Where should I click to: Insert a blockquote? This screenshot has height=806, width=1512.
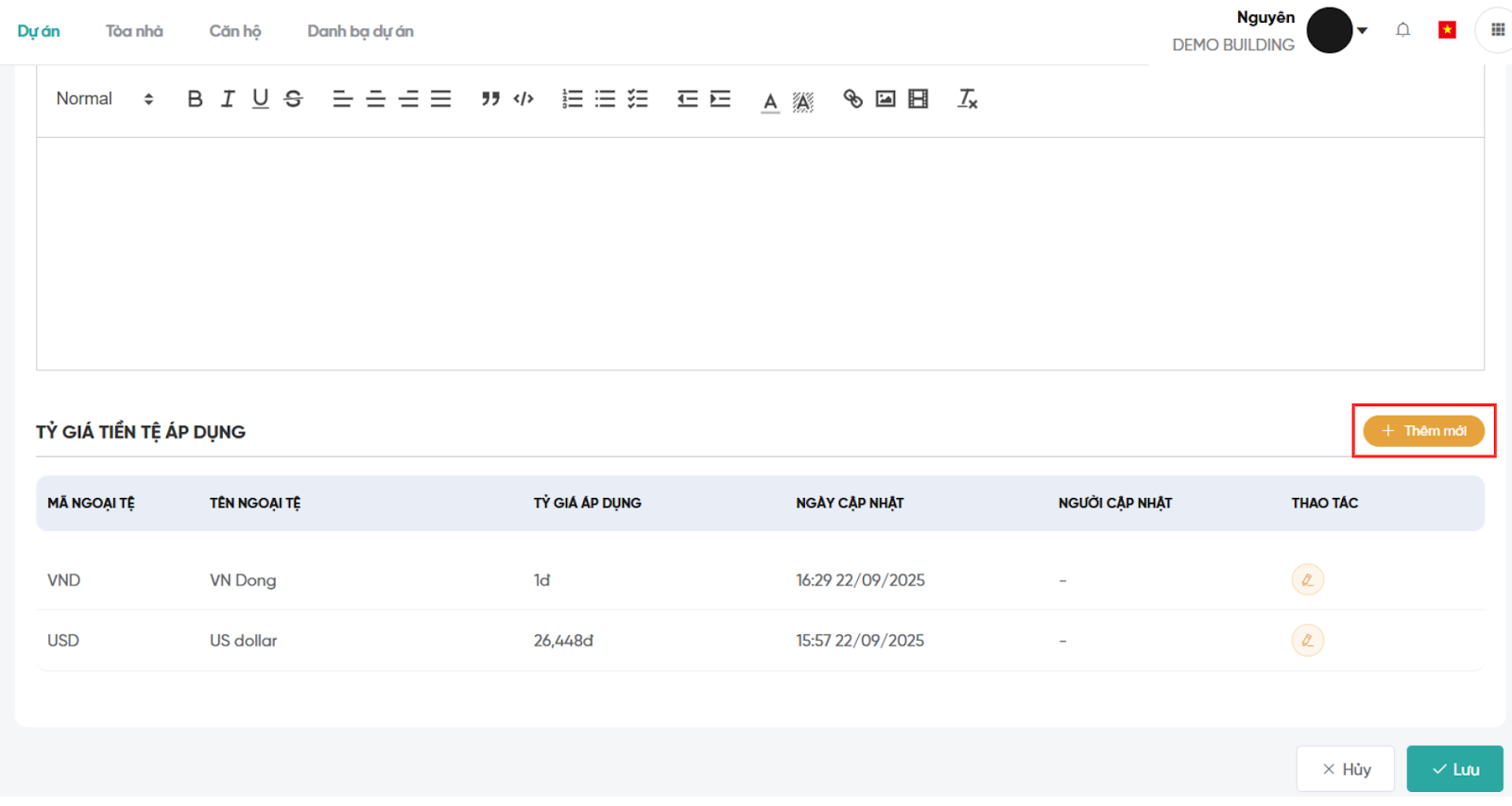coord(490,99)
